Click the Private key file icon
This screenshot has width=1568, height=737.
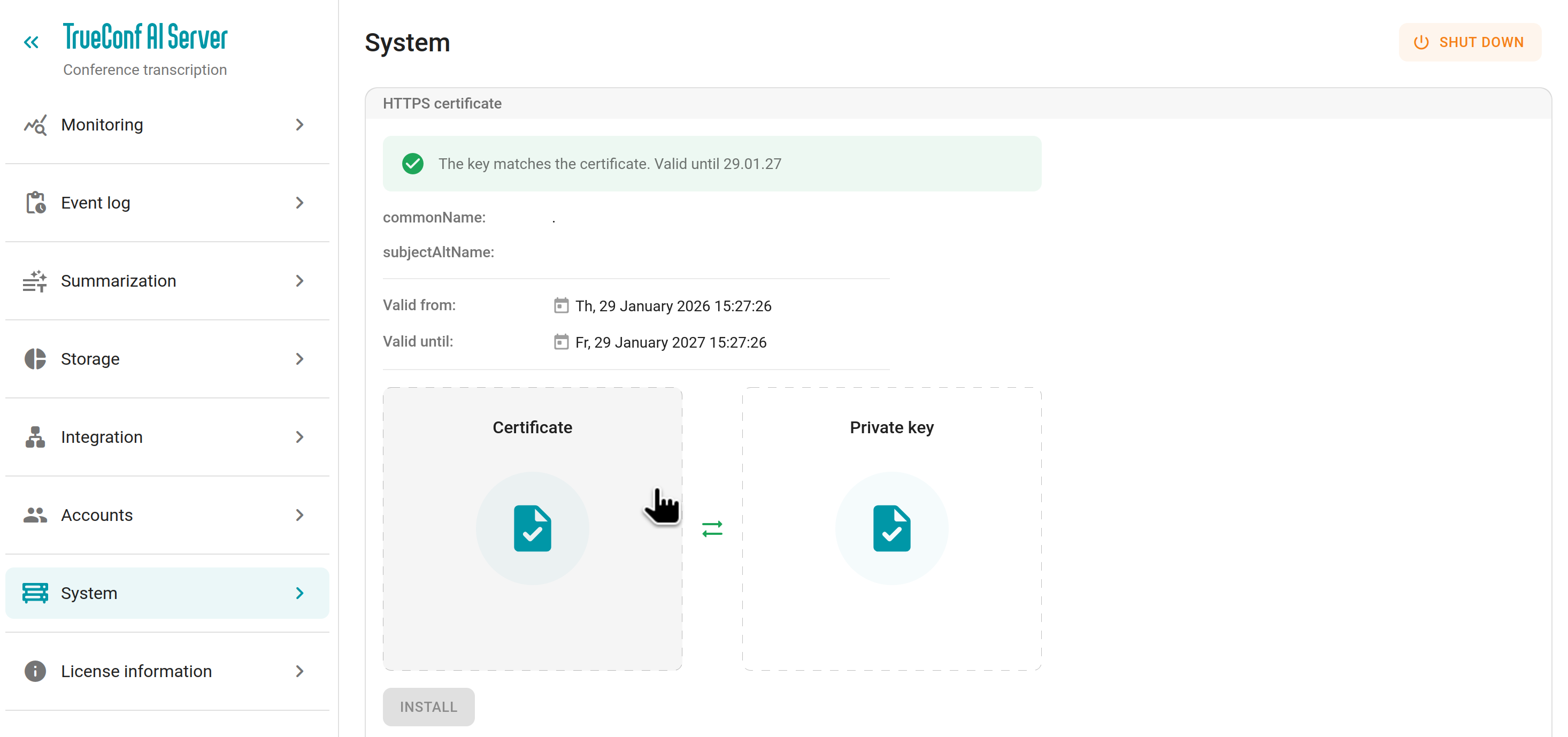(891, 528)
